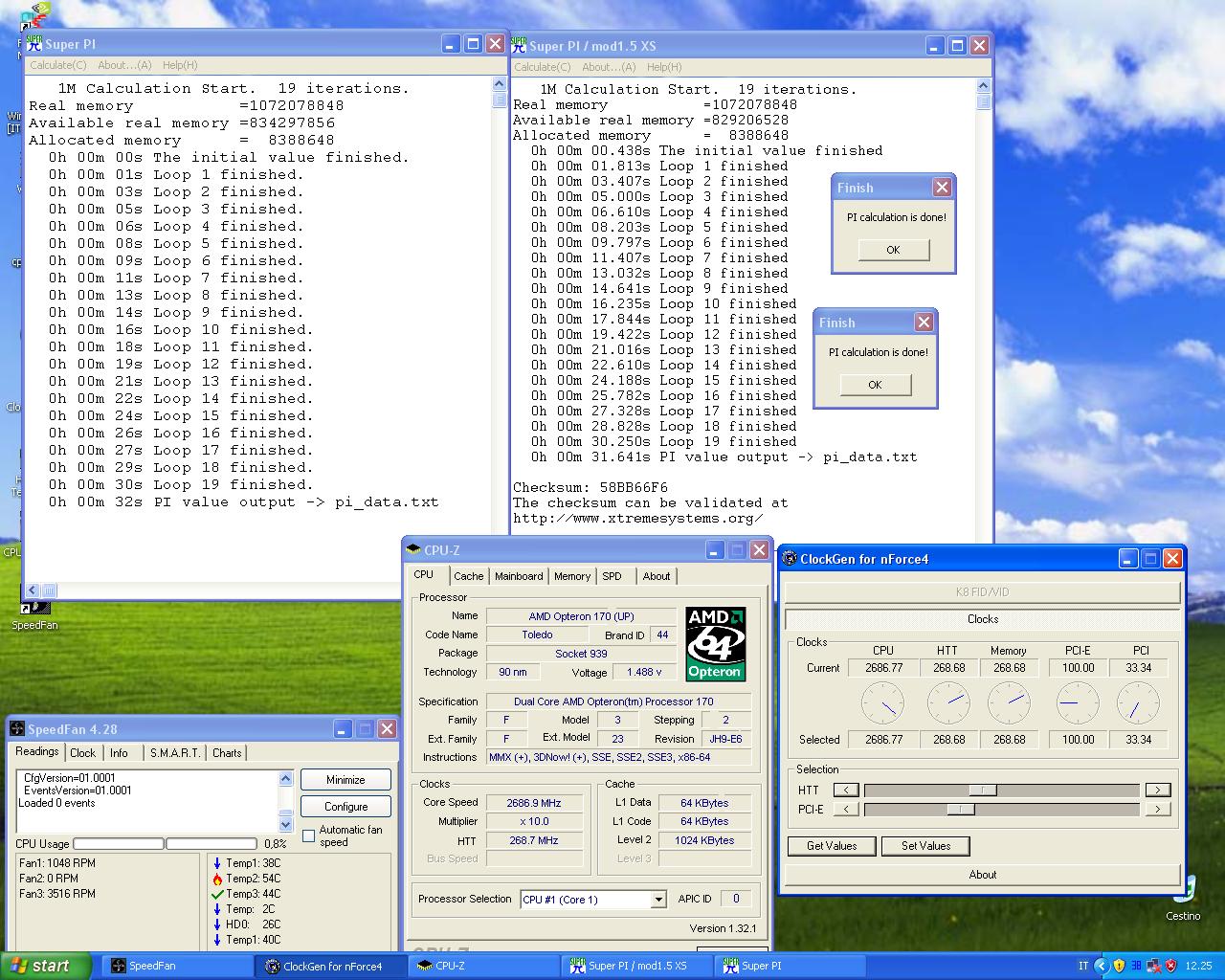Click the SpeedFan log scroll-up arrow

285,778
